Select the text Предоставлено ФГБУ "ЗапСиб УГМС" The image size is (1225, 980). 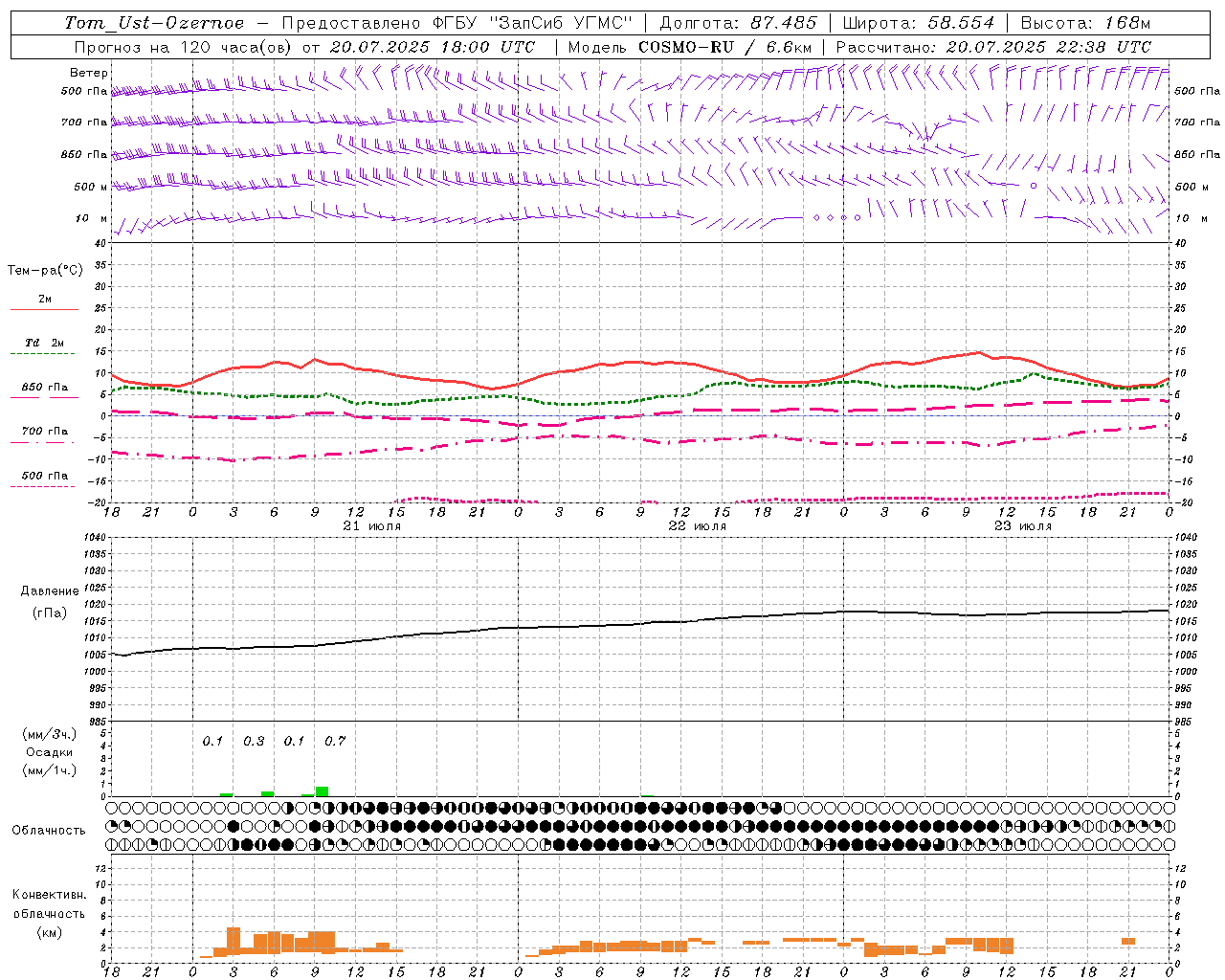coord(457,23)
